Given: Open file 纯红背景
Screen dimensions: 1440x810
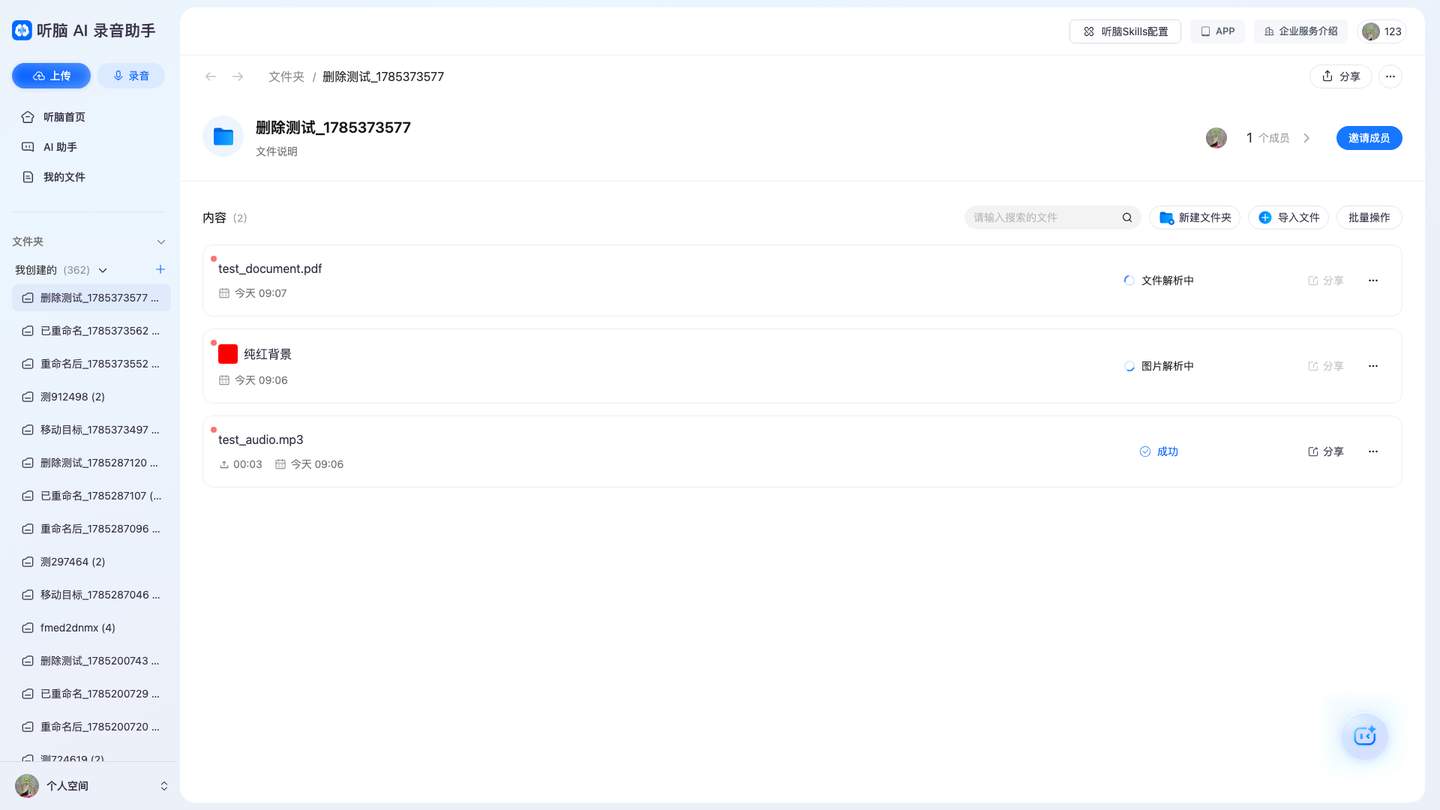Looking at the screenshot, I should 268,354.
